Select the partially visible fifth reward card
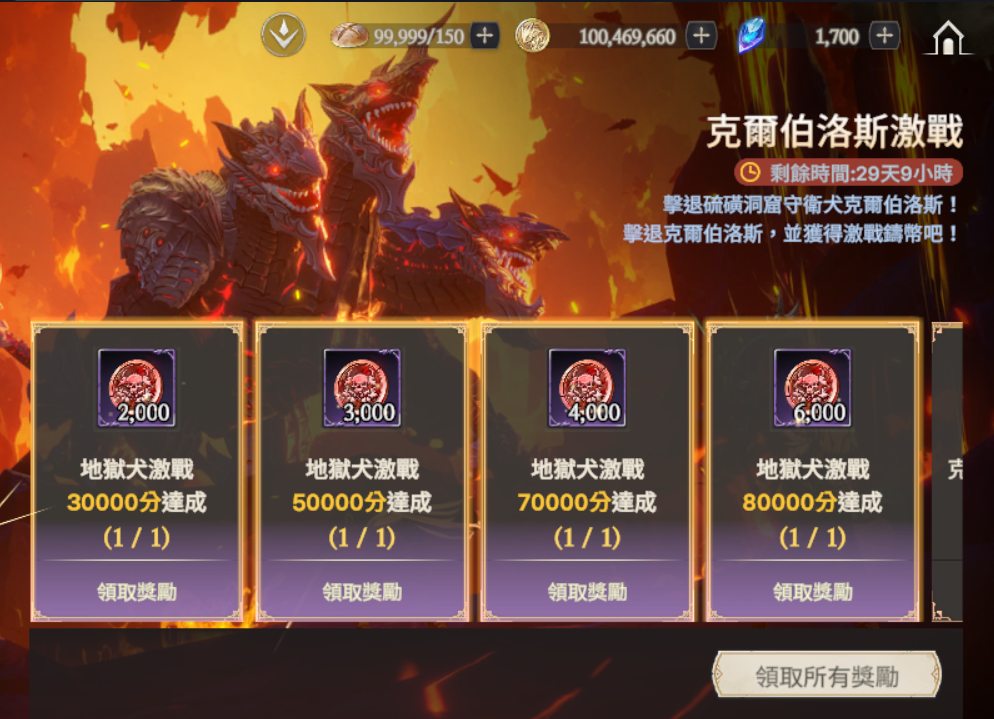 point(948,472)
